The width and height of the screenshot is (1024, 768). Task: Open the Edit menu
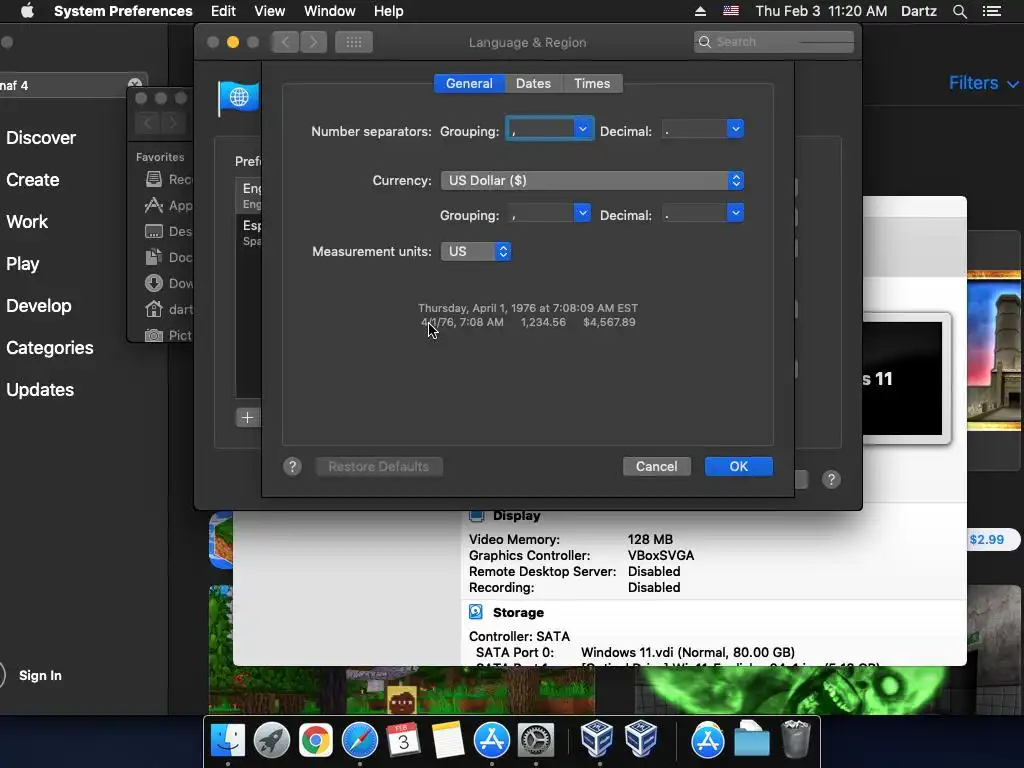(223, 11)
